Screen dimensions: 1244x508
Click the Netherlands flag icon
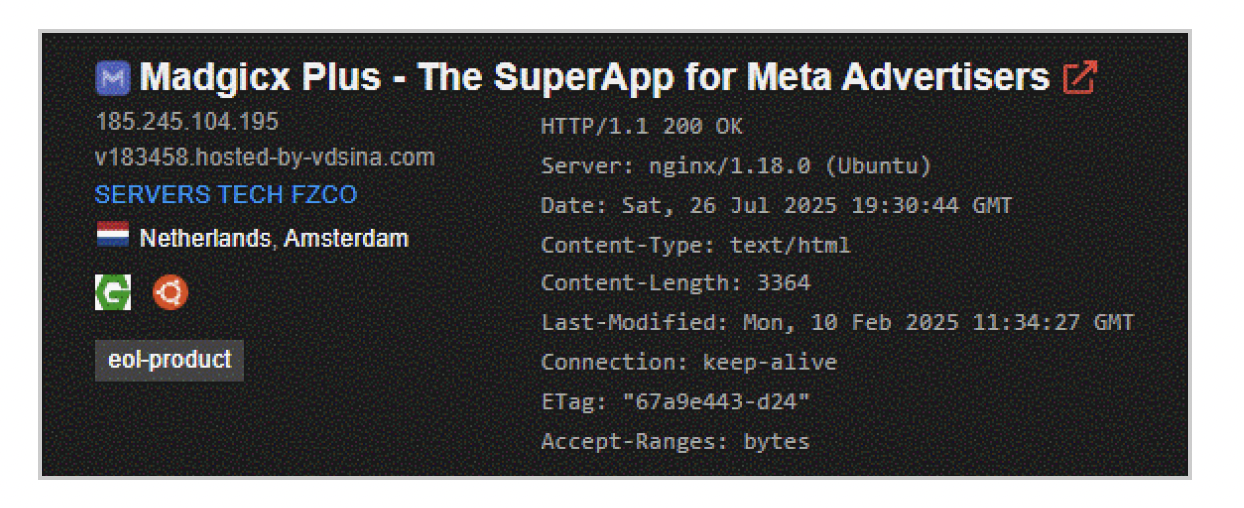tap(113, 238)
